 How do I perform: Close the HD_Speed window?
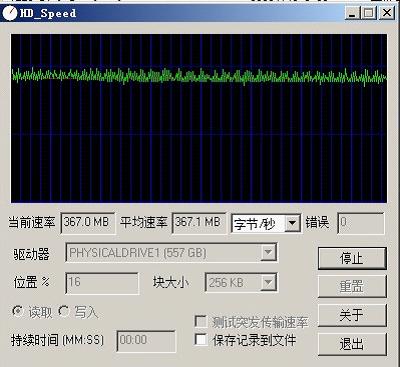coord(387,13)
